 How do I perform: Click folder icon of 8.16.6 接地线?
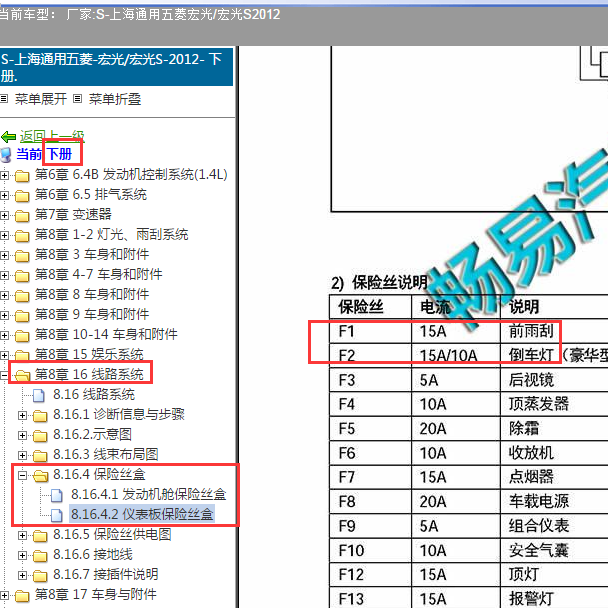40,556
